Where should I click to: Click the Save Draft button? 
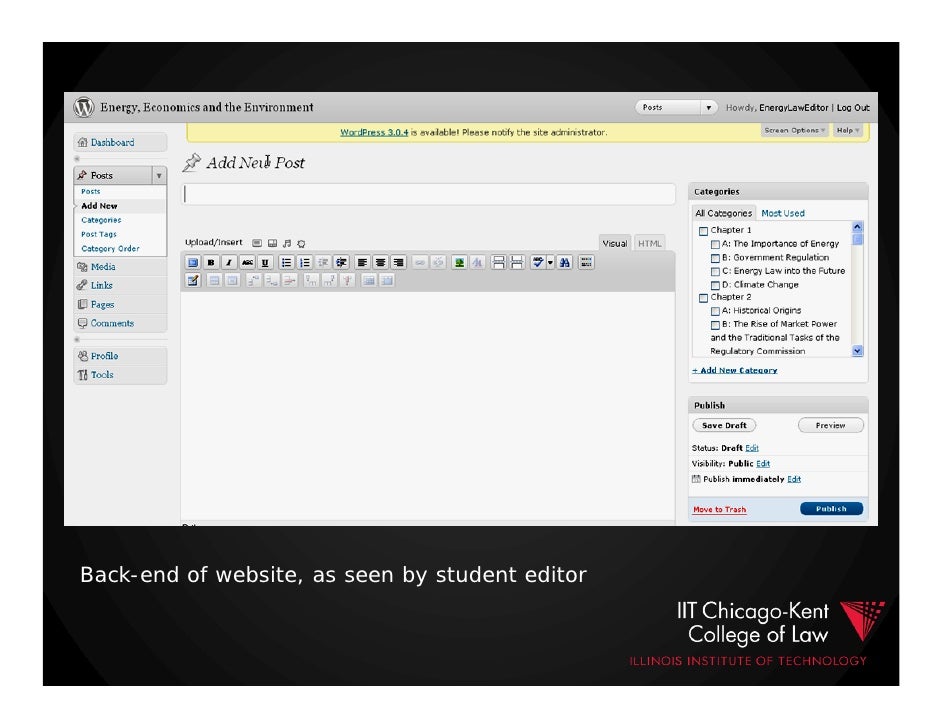(x=725, y=425)
